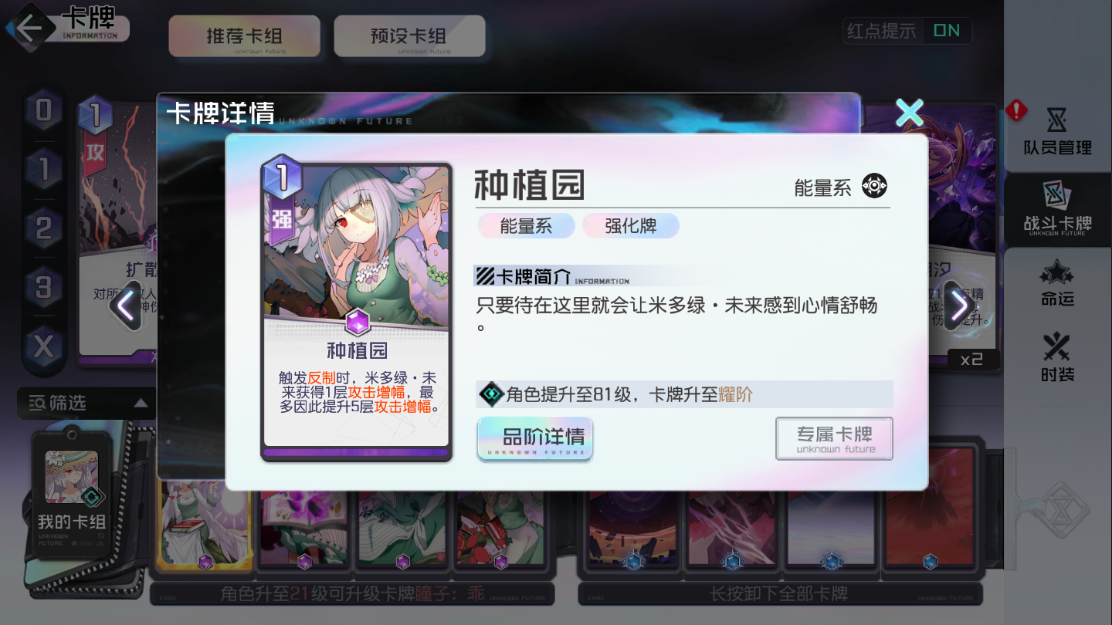This screenshot has height=625, width=1112.
Task: Filter cards by cost X hexagon
Action: 44,347
